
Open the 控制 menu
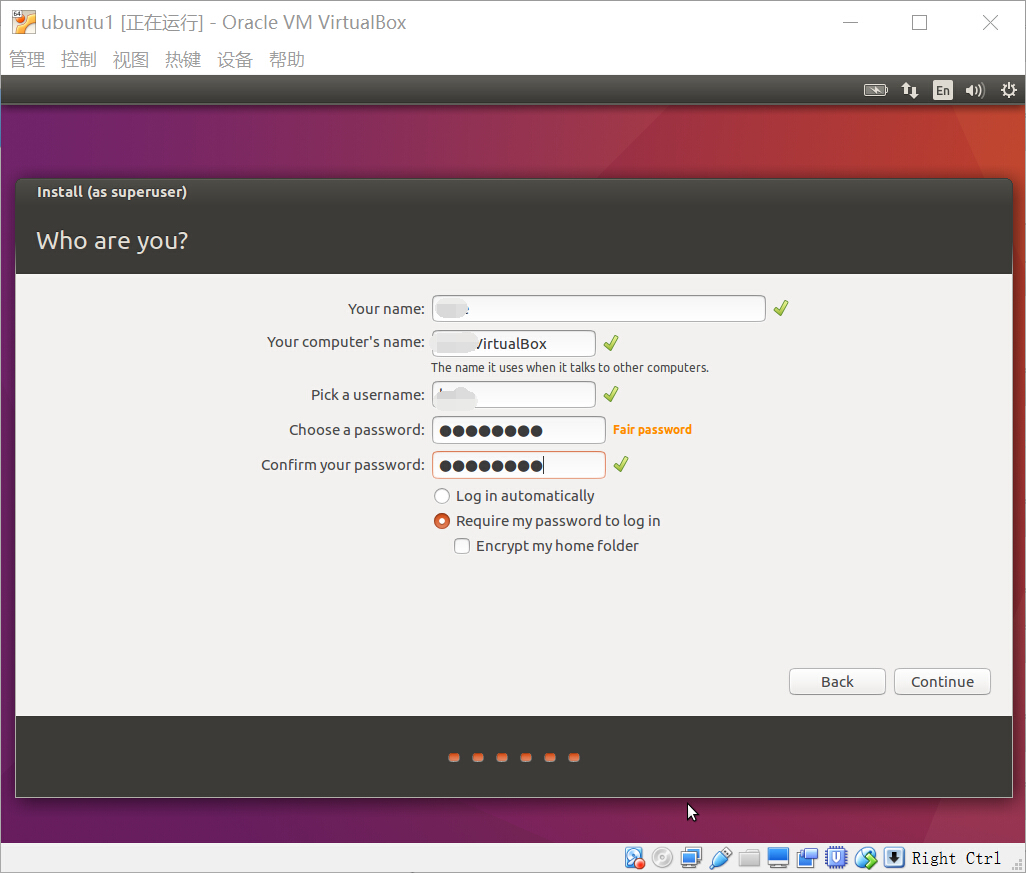pyautogui.click(x=79, y=60)
